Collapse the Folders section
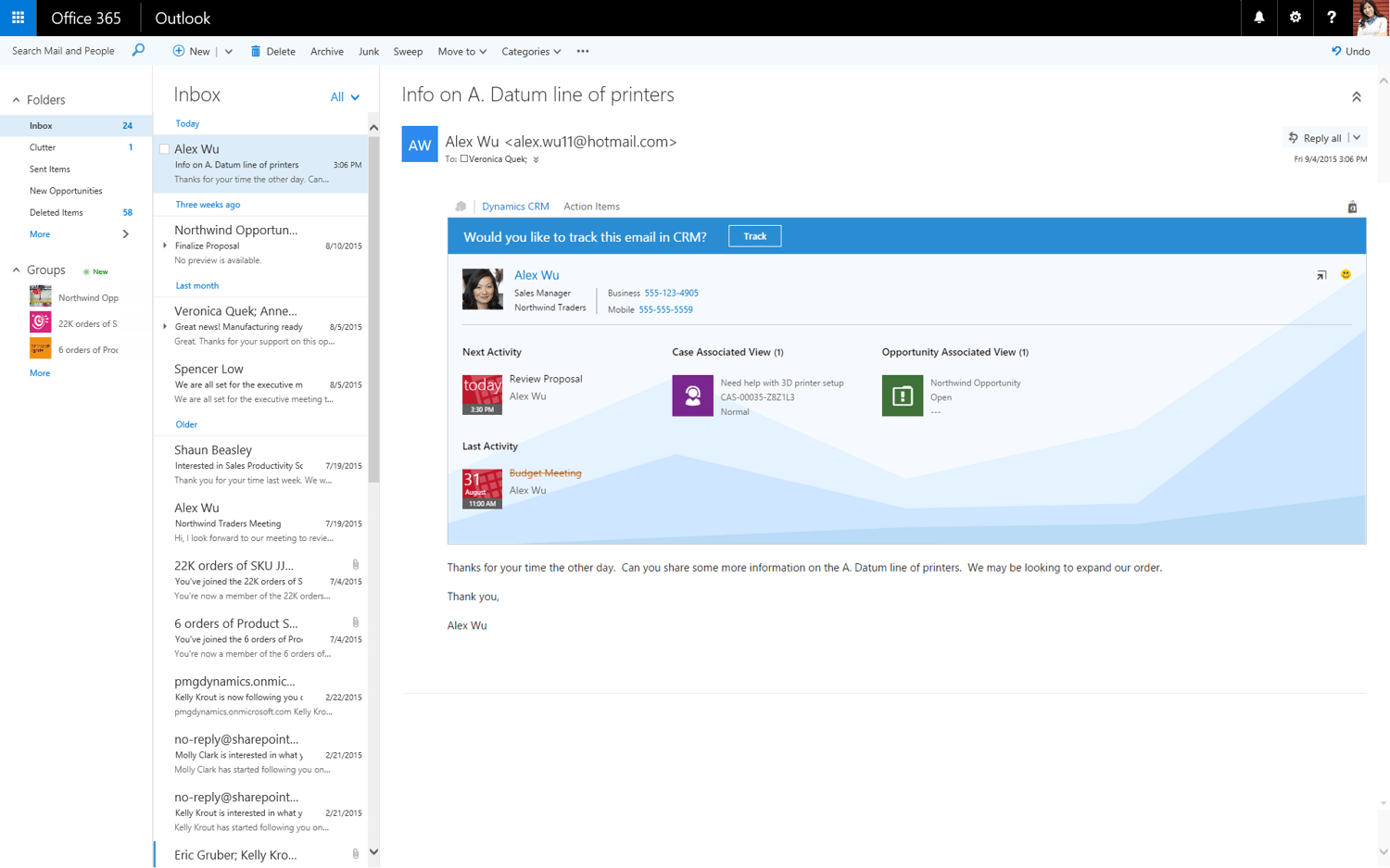The height and width of the screenshot is (868, 1390). (16, 100)
